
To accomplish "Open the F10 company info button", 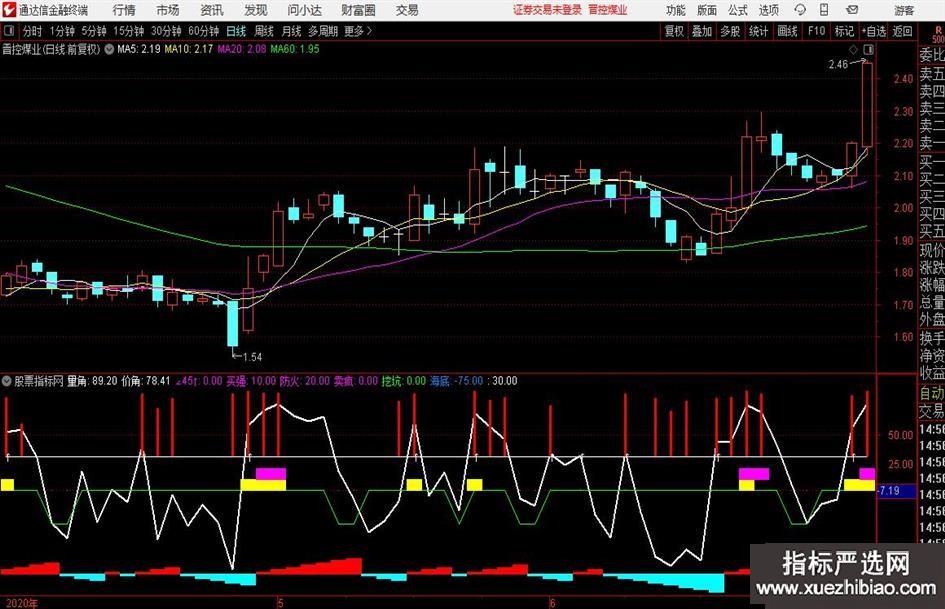I will coord(816,31).
